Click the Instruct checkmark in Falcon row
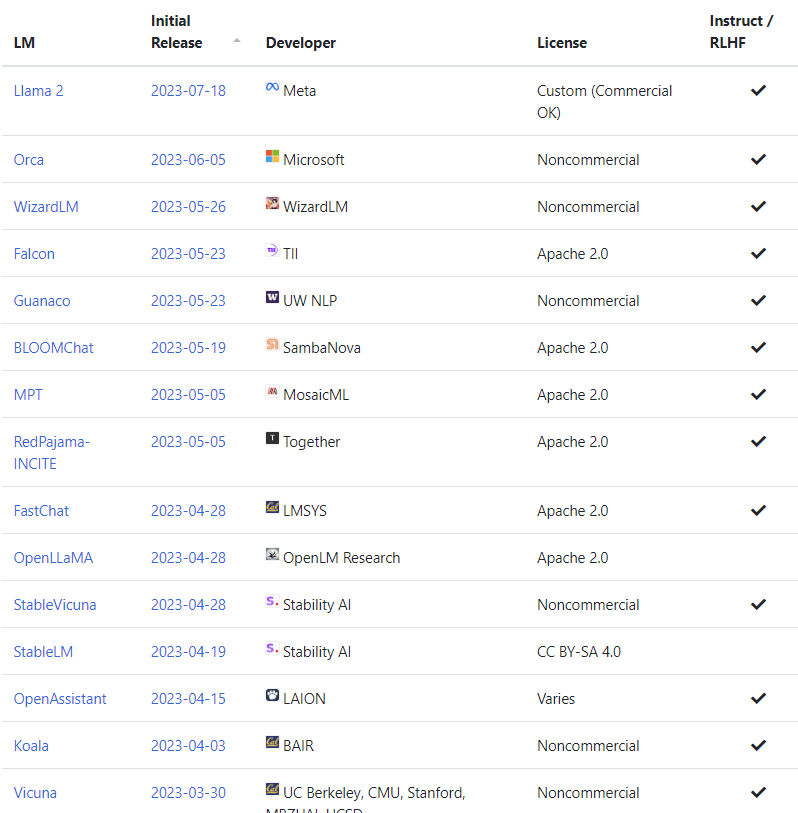Screen dimensions: 798x813 [758, 254]
